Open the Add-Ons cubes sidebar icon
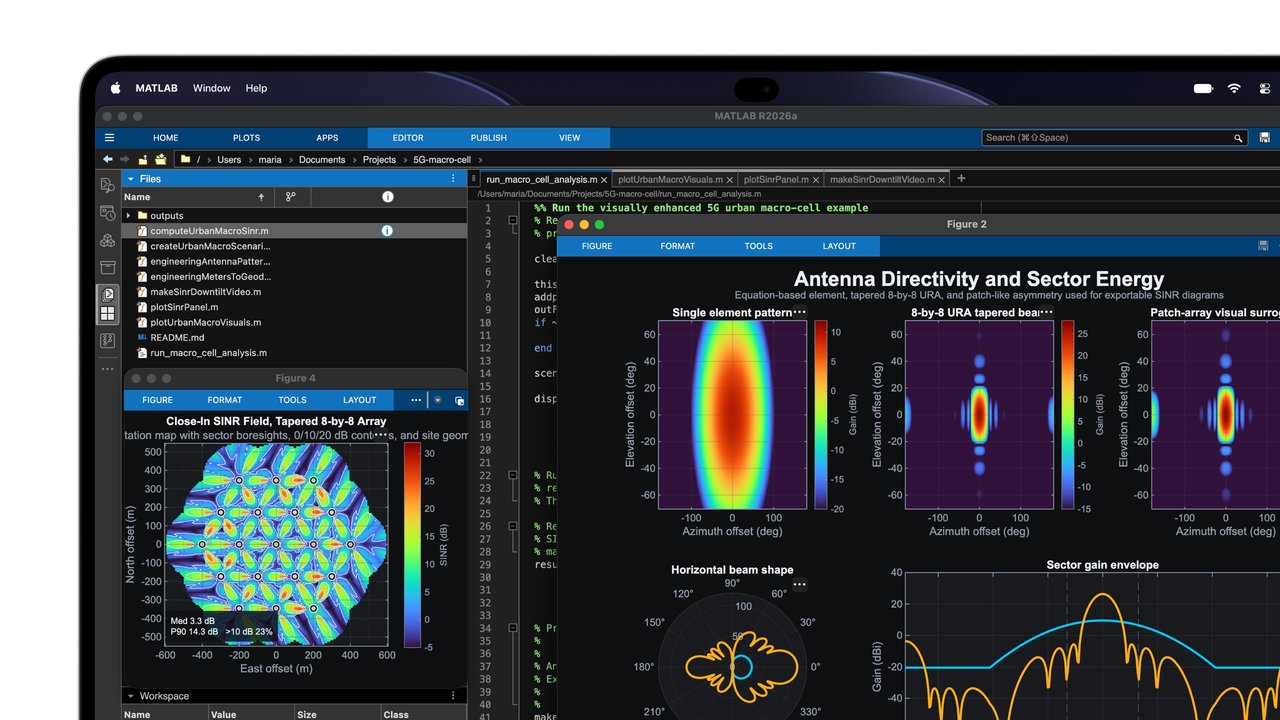Image resolution: width=1280 pixels, height=720 pixels. coord(107,240)
